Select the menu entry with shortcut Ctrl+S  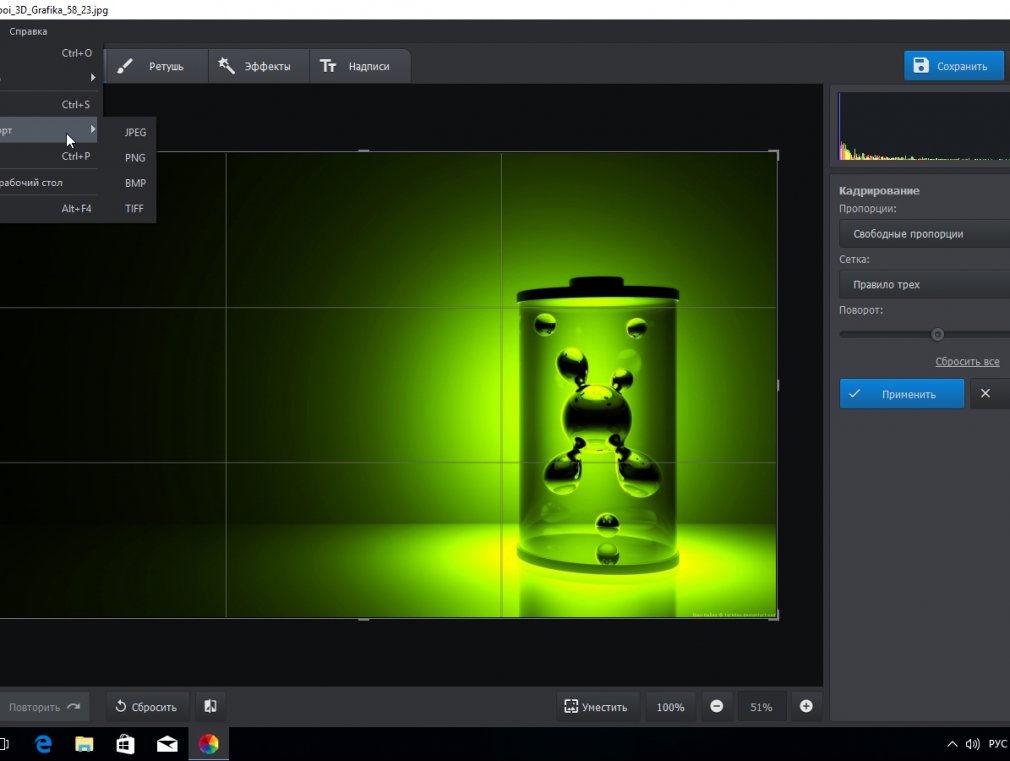(x=49, y=104)
